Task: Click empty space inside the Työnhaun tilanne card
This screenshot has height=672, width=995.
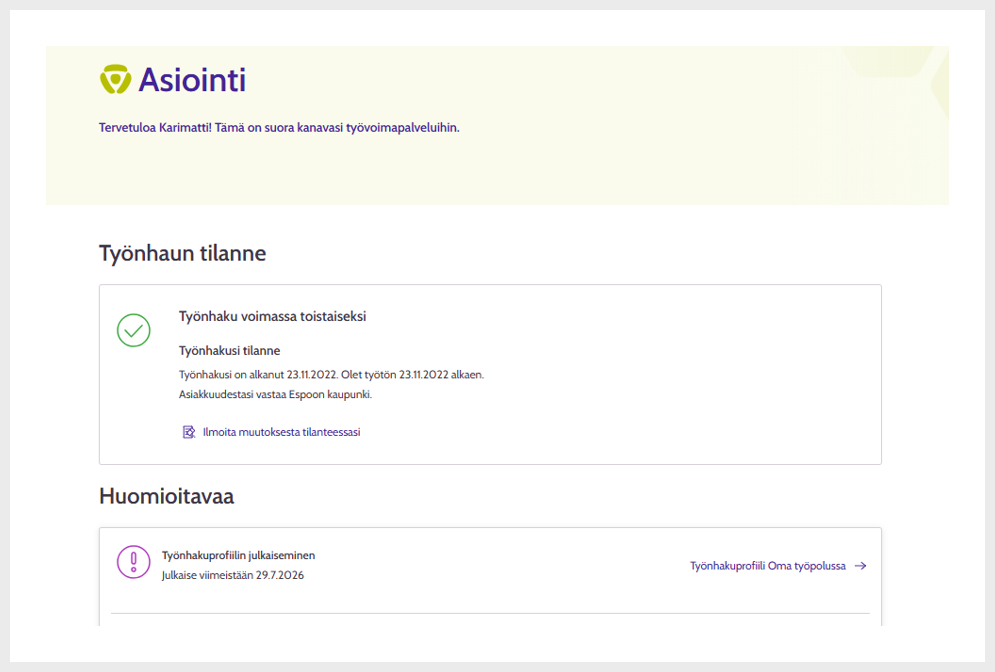Action: tap(666, 381)
